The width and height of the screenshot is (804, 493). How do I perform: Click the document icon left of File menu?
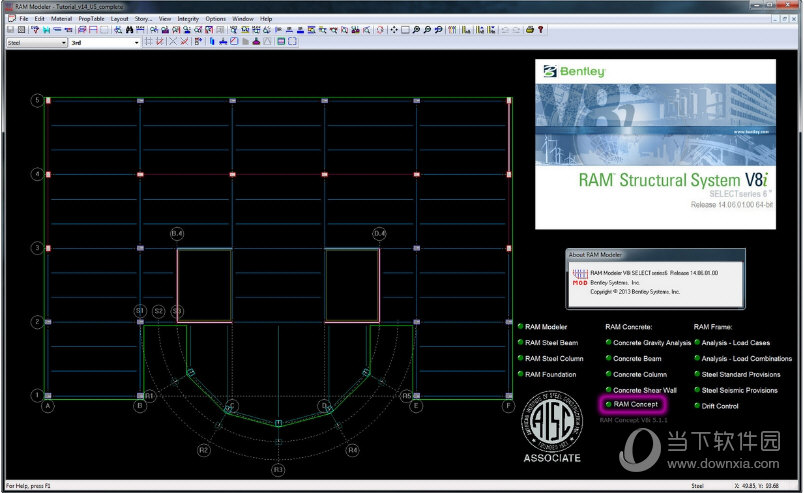pyautogui.click(x=11, y=18)
